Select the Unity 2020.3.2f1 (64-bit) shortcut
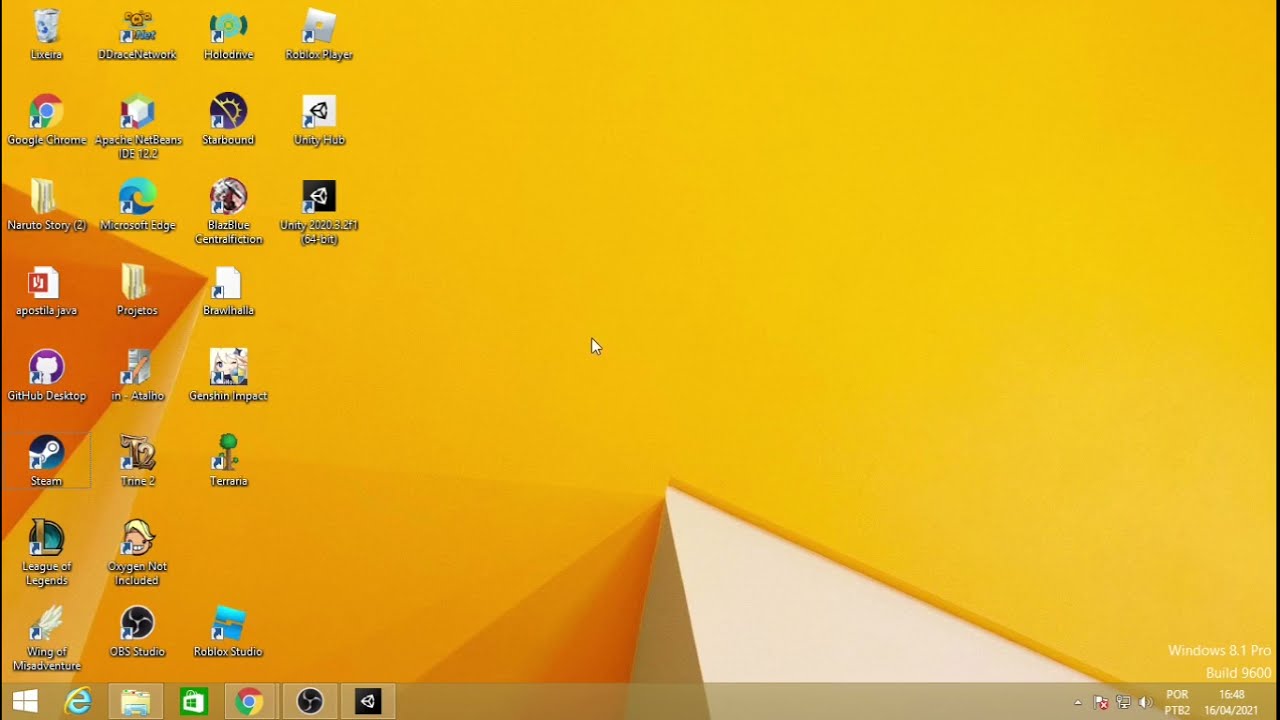This screenshot has height=720, width=1280. pos(319,212)
